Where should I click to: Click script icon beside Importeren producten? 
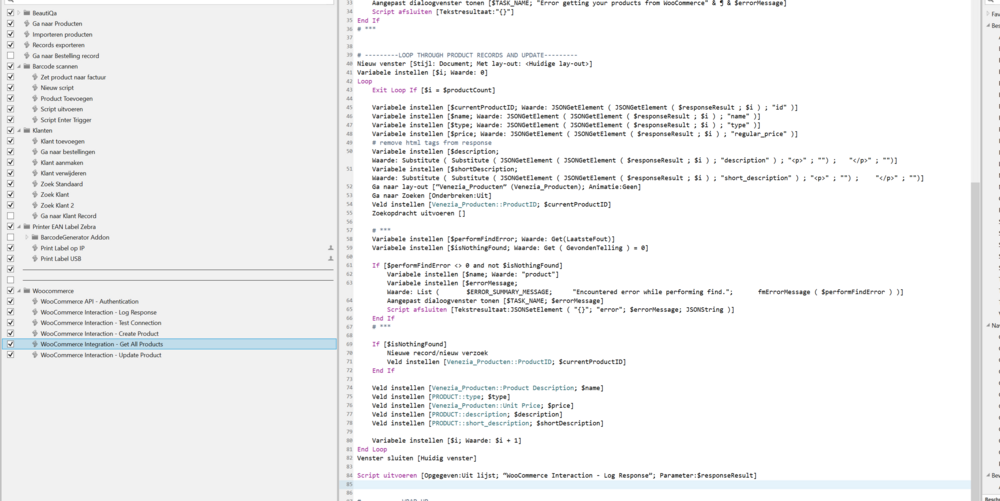tap(27, 34)
